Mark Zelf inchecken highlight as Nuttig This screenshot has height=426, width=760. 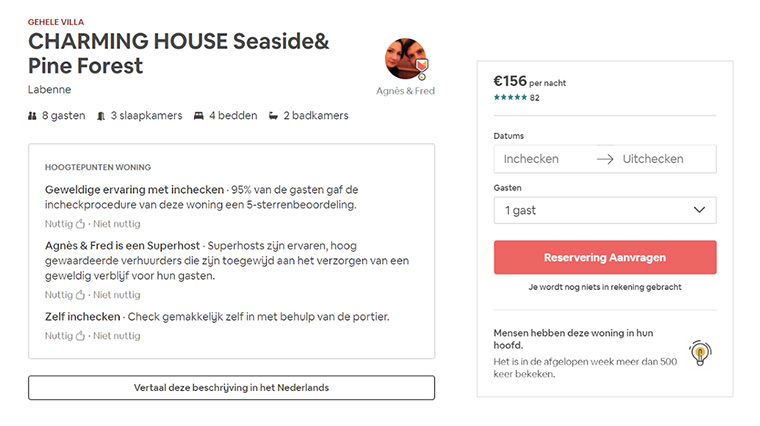65,336
